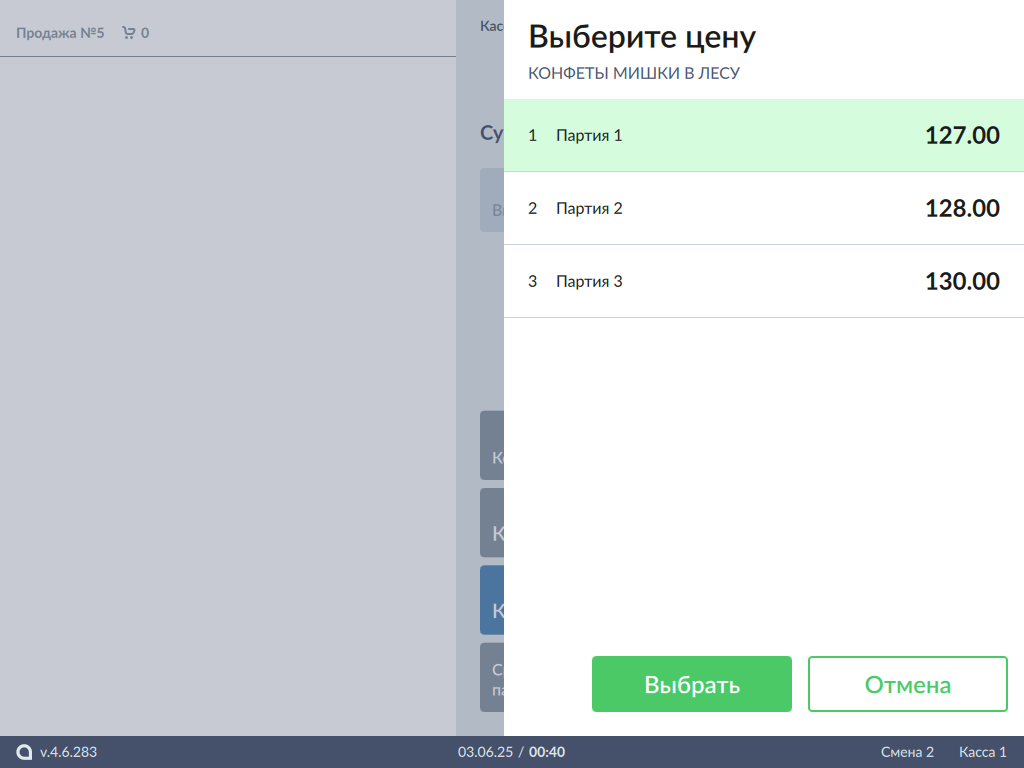
Task: Click the app logo icon in status bar
Action: coord(25,752)
